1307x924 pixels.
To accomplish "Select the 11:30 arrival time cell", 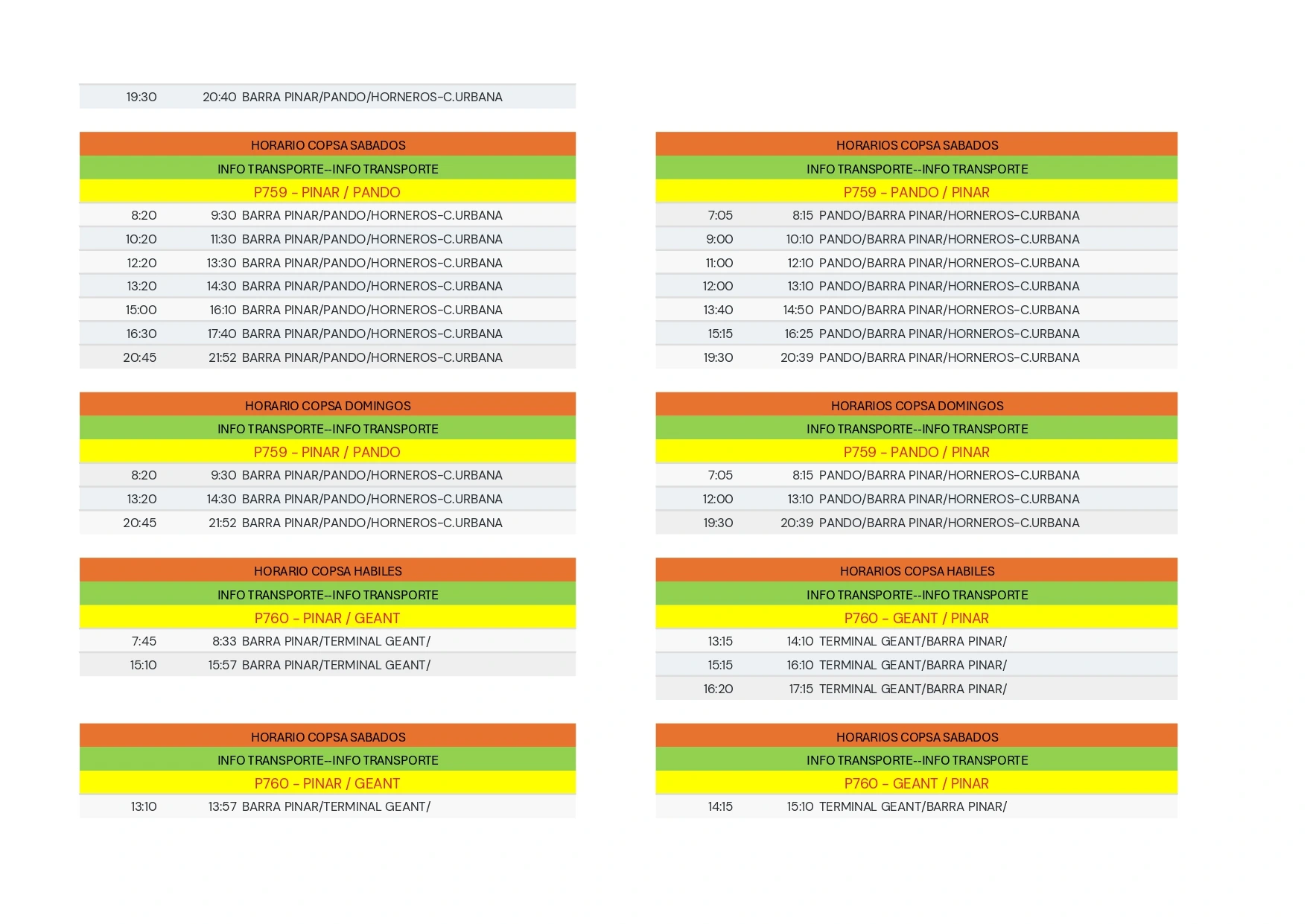I will [x=223, y=239].
